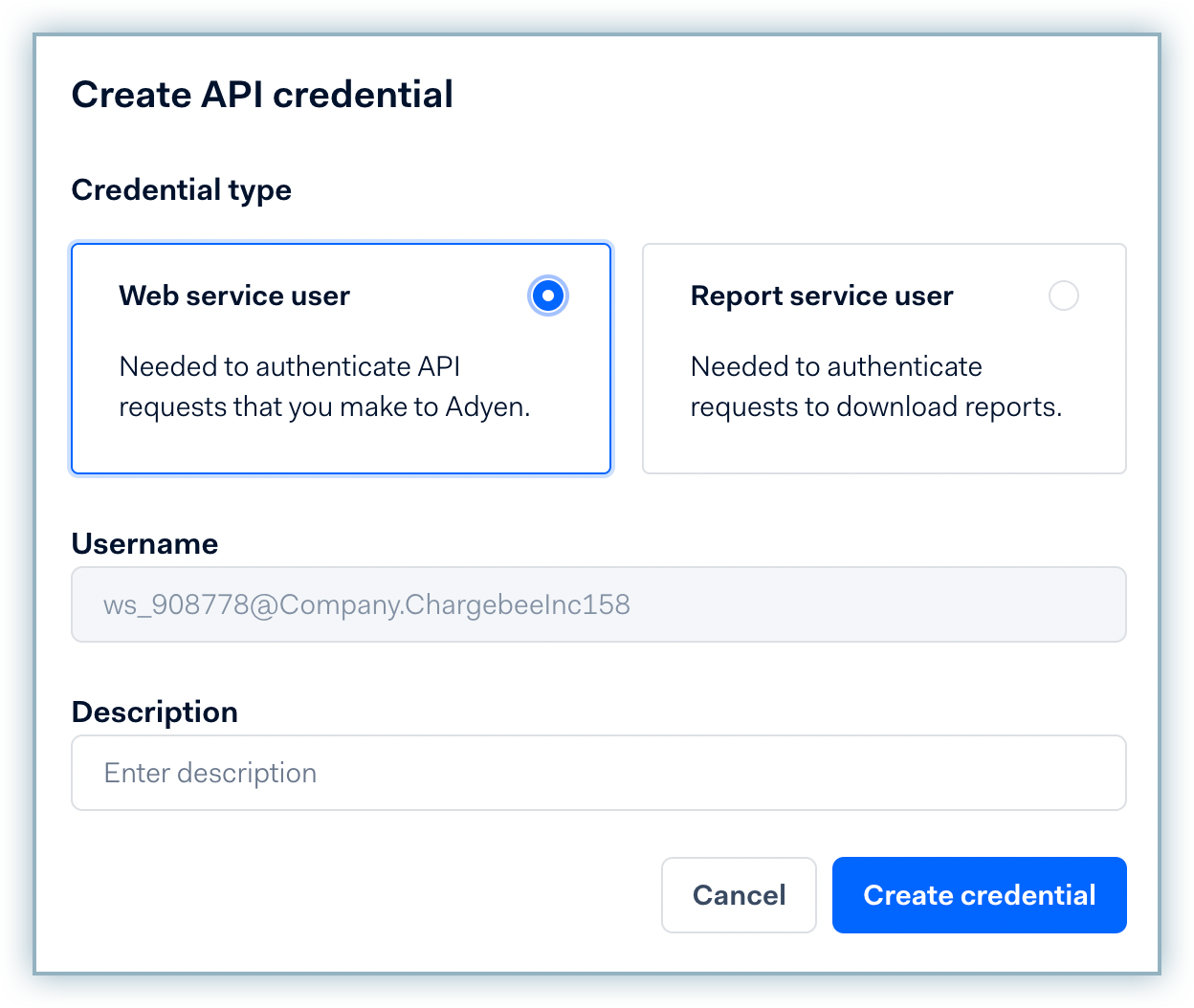Click 'requests to download reports' description text

(875, 407)
